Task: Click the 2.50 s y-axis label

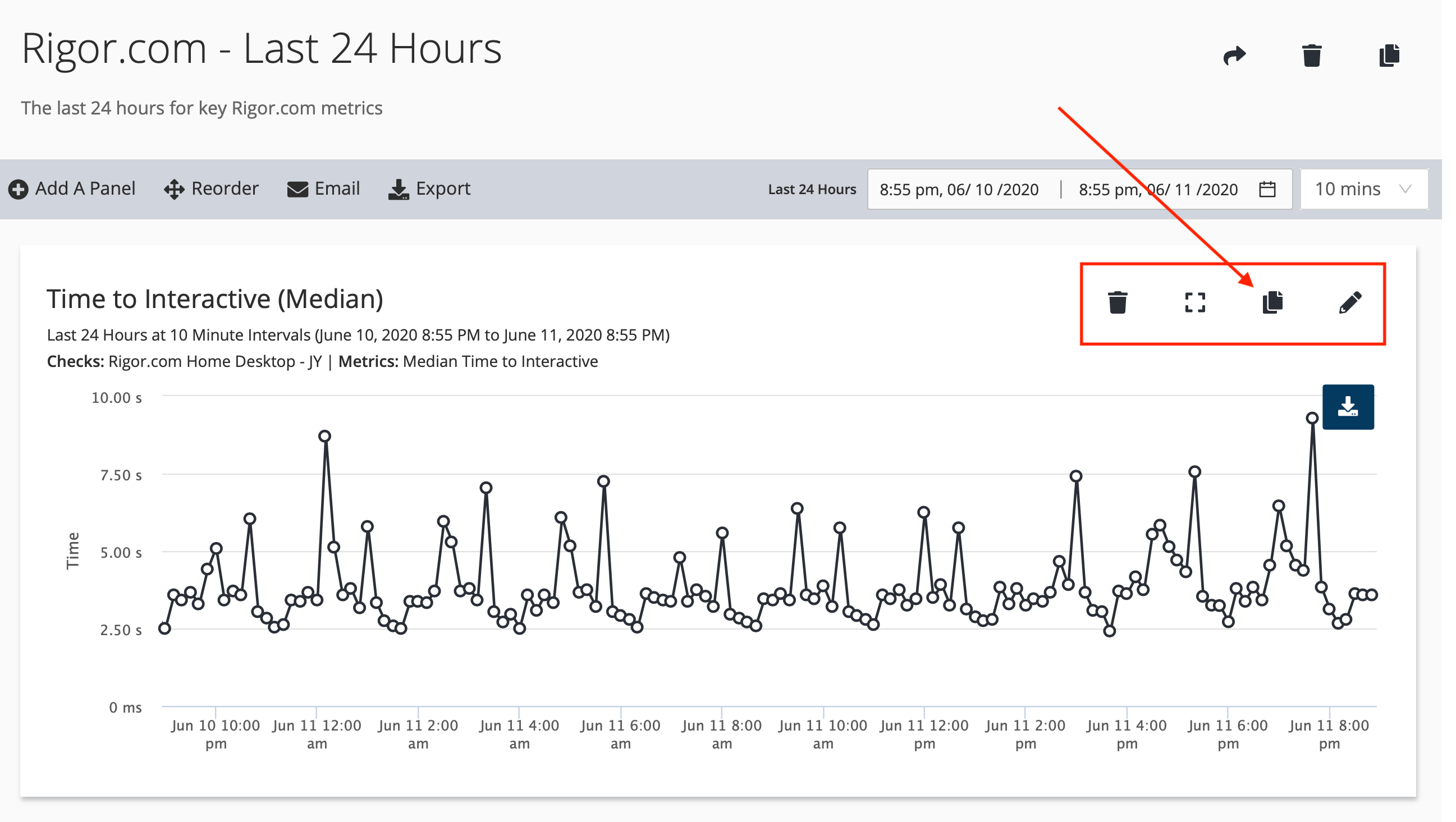Action: click(x=121, y=630)
